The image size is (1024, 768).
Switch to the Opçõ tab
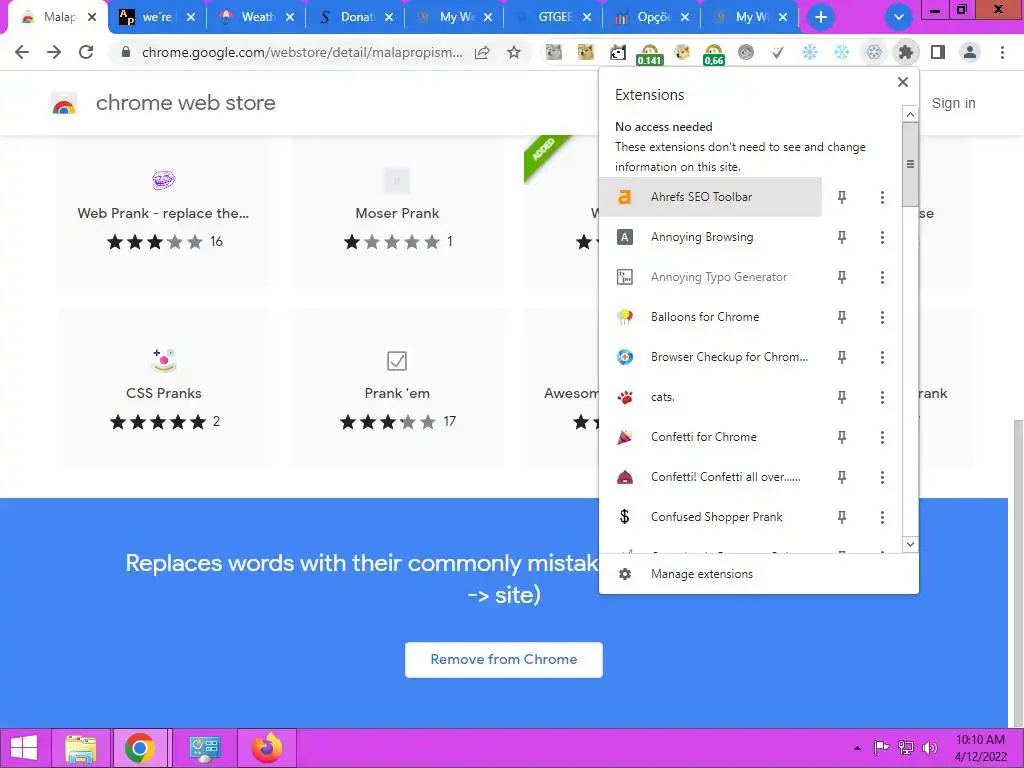tap(652, 17)
